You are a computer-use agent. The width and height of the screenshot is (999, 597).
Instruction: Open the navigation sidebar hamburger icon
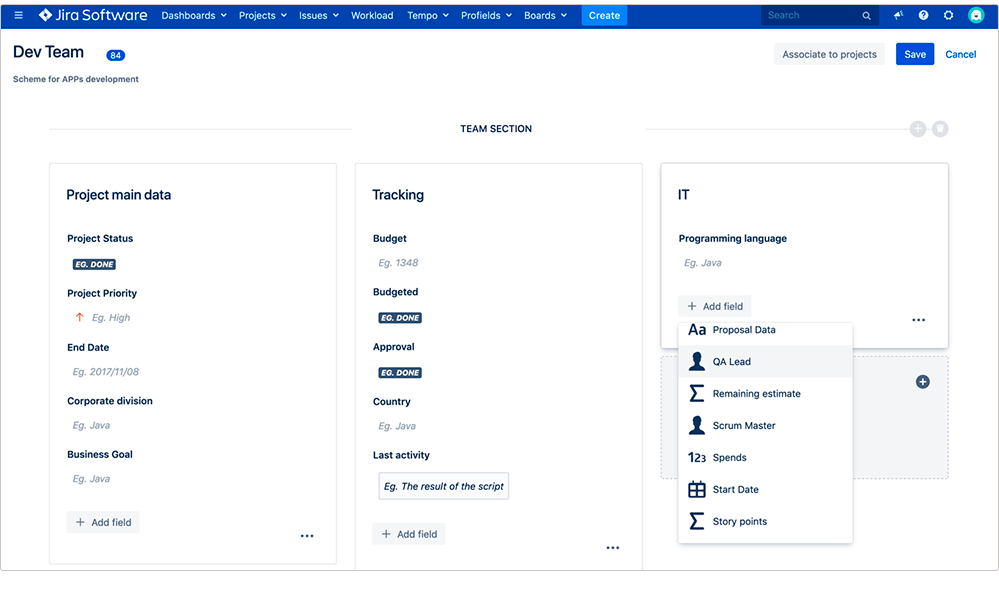(x=18, y=15)
